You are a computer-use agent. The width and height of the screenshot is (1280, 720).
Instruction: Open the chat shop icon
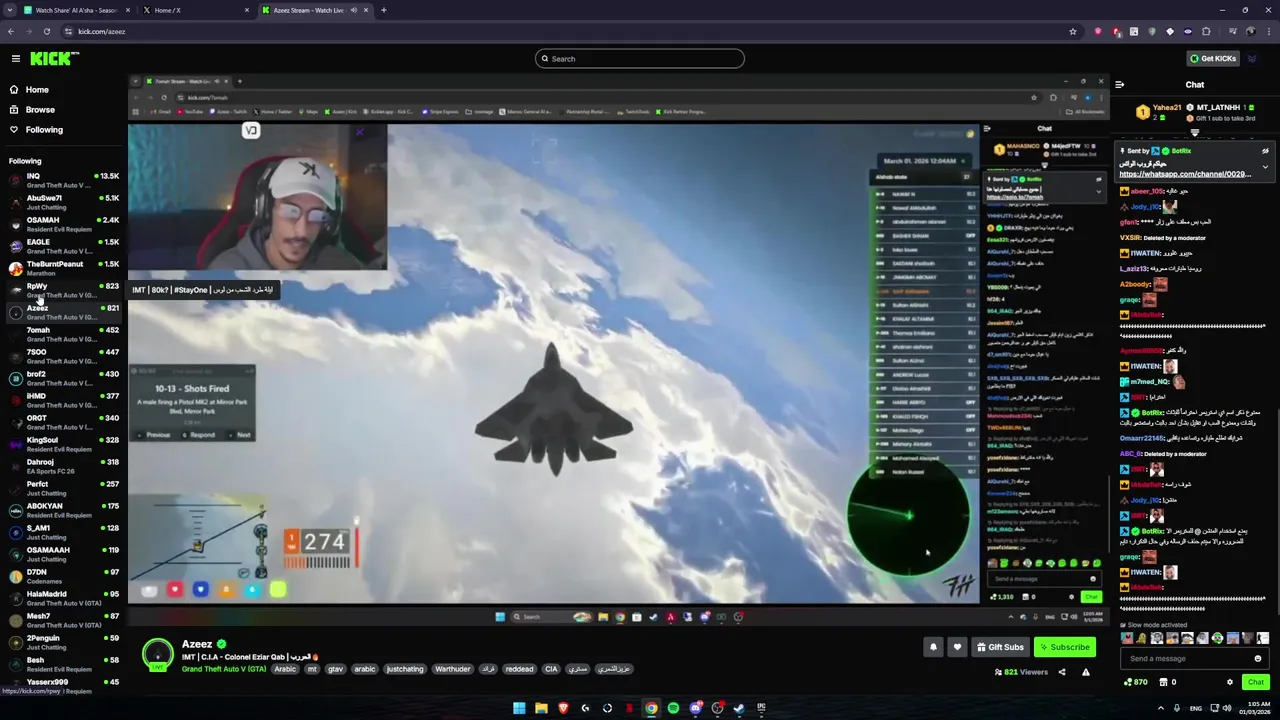[1162, 682]
